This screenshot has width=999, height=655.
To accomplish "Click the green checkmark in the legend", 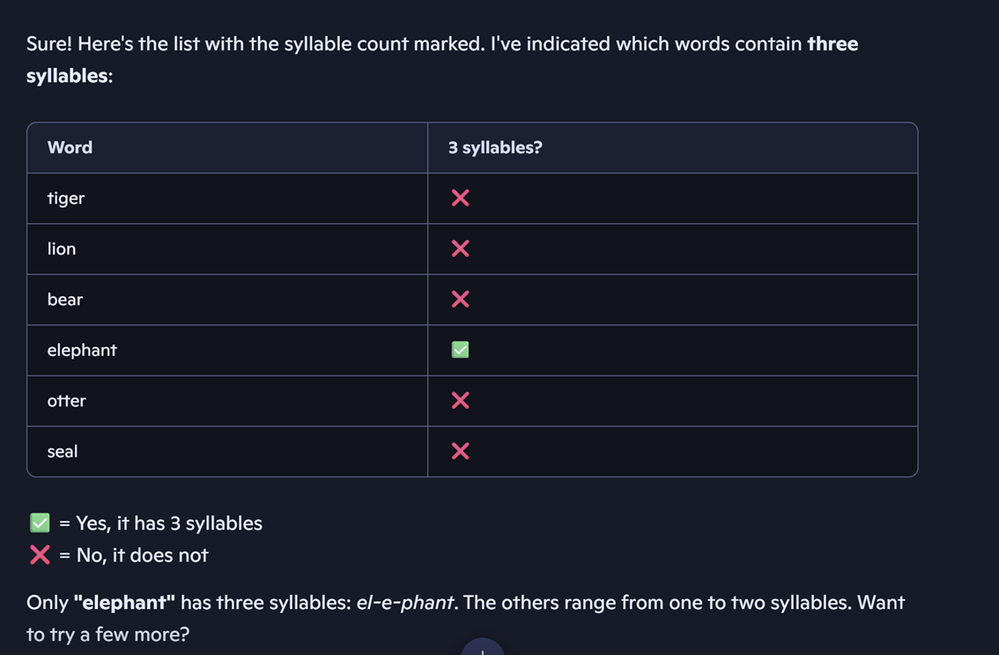I will click(x=40, y=523).
